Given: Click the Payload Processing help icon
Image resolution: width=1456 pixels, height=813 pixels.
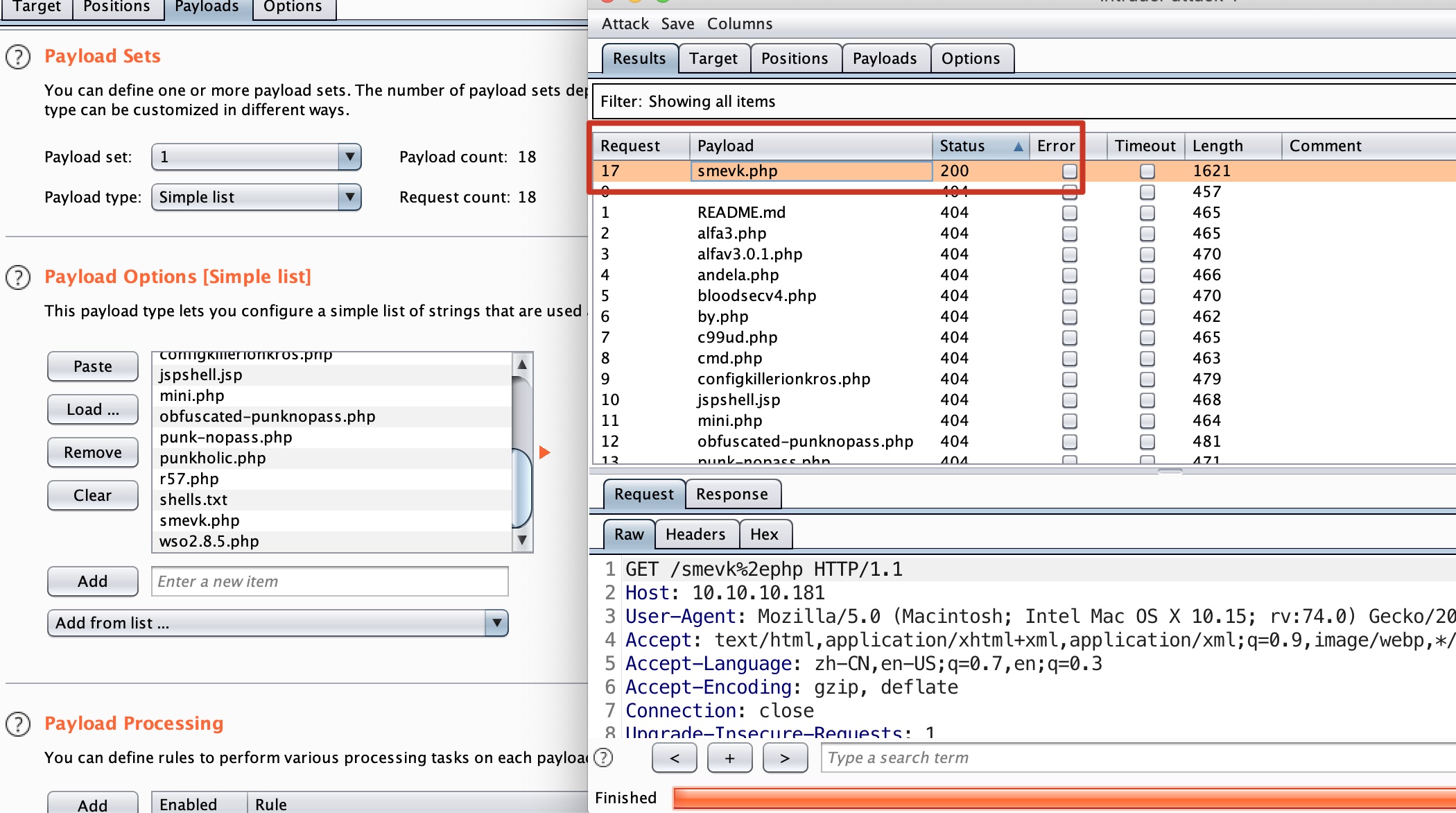Looking at the screenshot, I should (18, 724).
